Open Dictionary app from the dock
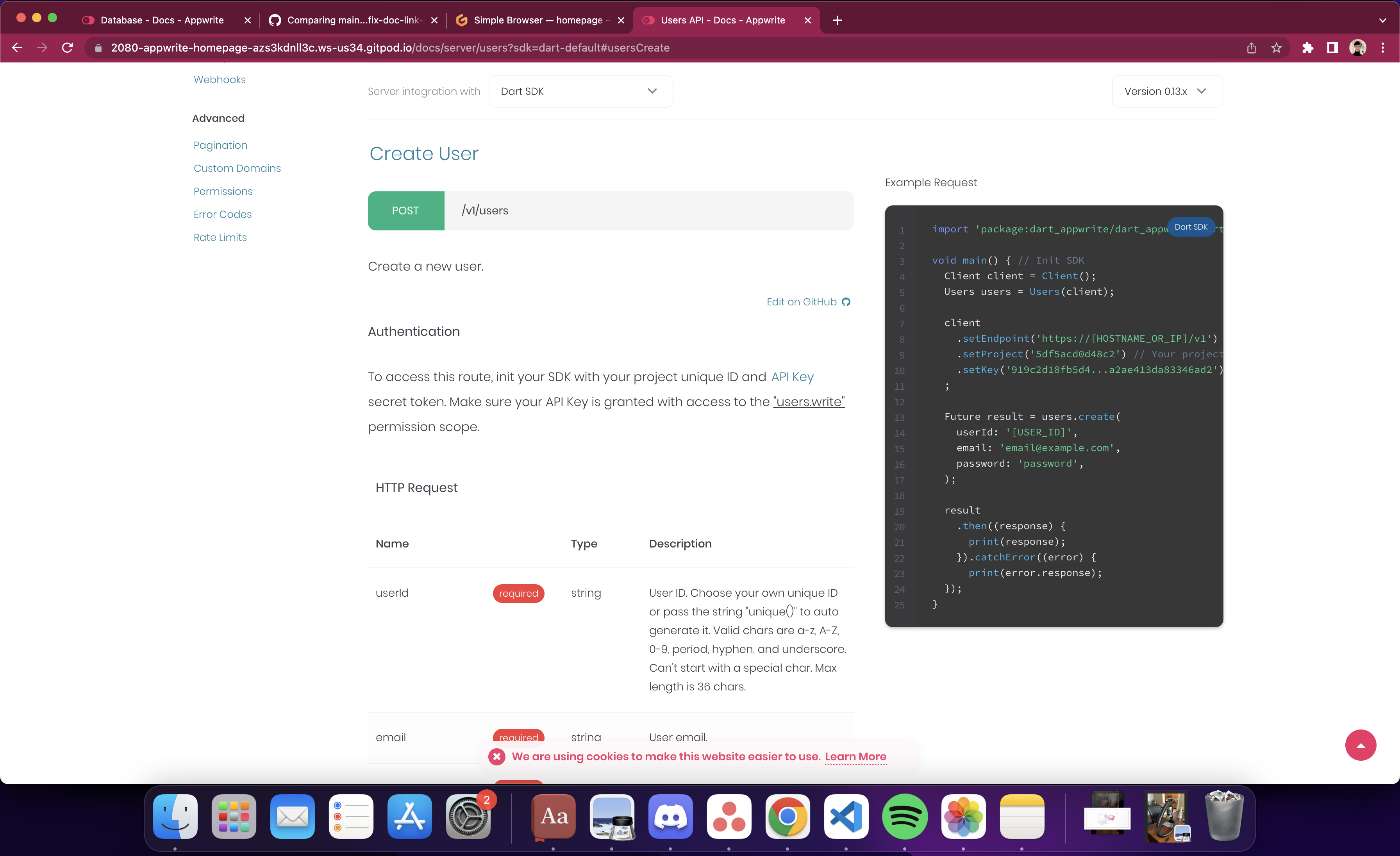The height and width of the screenshot is (856, 1400). click(554, 817)
